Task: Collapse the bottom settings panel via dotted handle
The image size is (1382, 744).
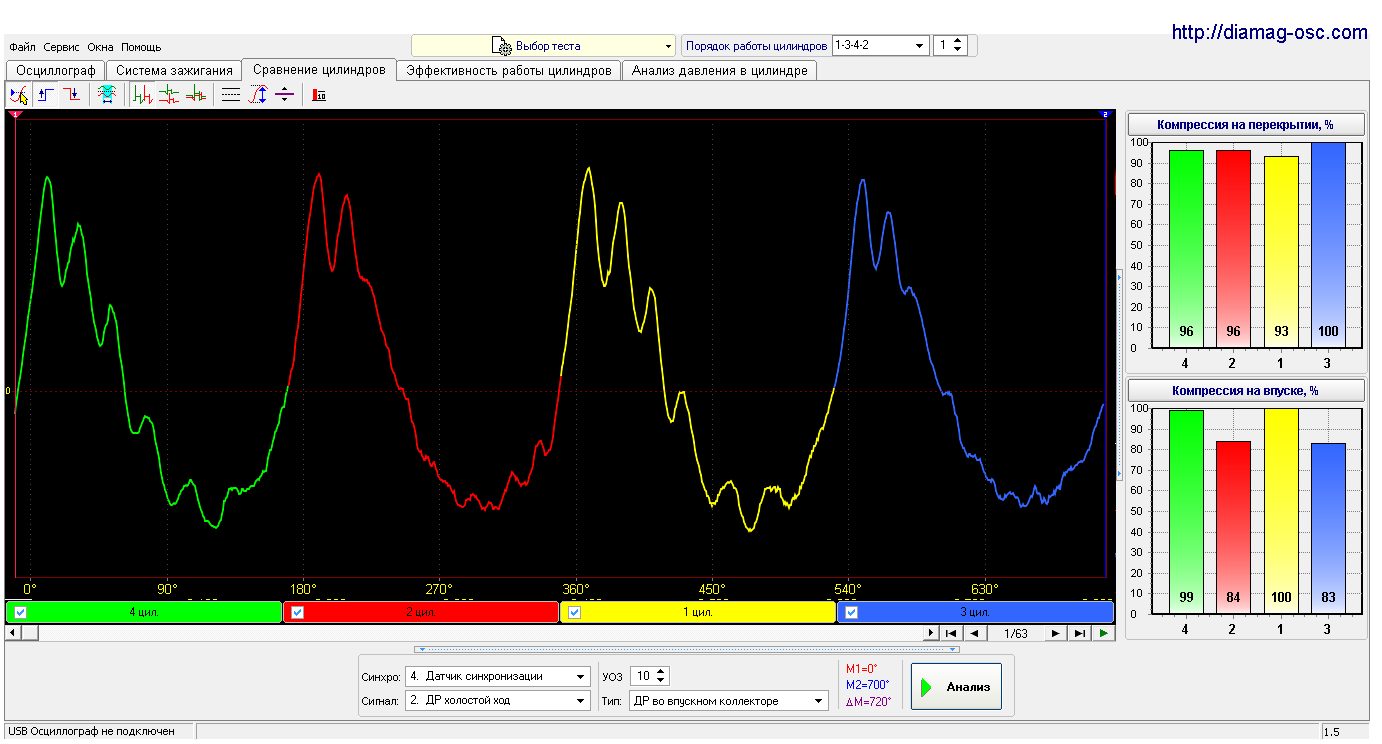Action: tap(685, 649)
